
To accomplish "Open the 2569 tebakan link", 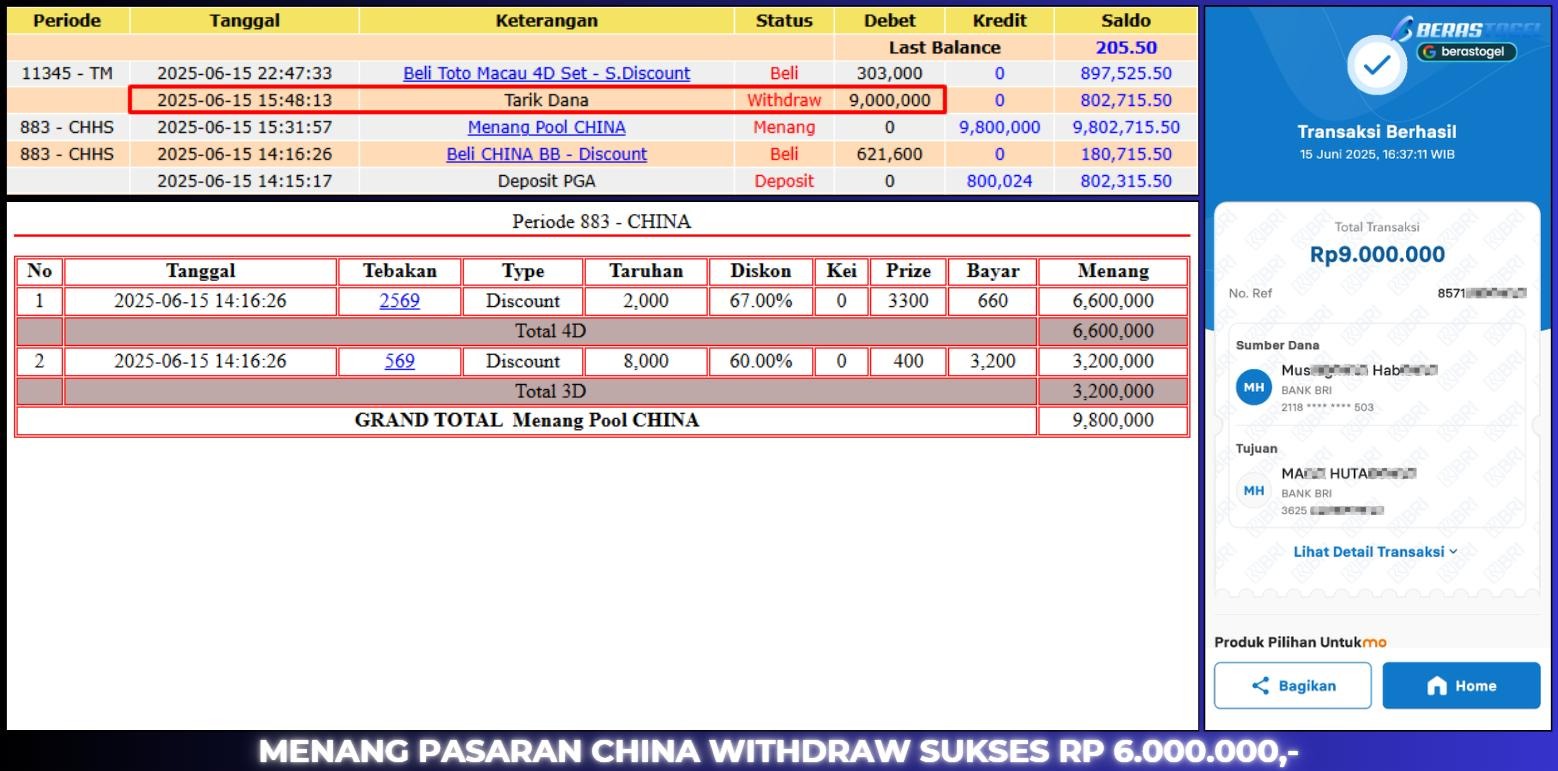I will (x=399, y=301).
